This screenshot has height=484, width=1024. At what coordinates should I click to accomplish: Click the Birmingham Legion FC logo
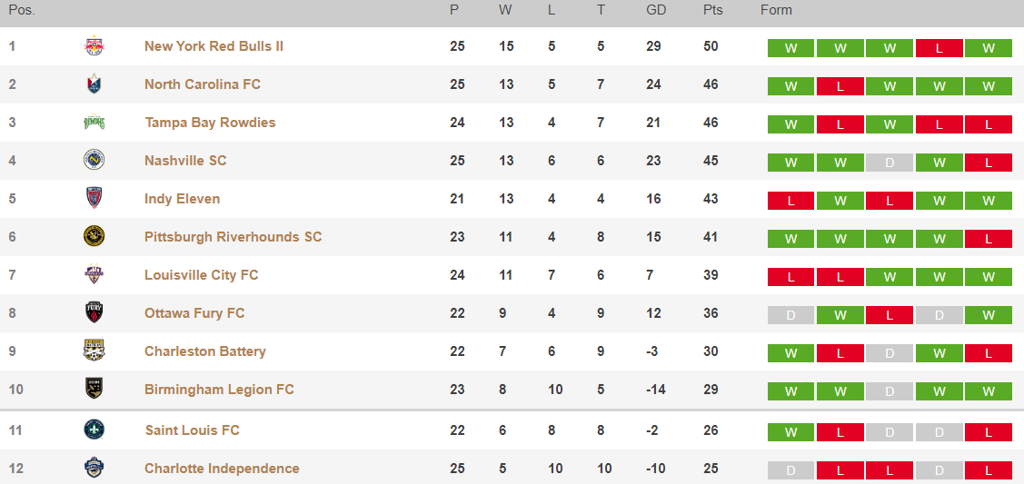click(94, 389)
